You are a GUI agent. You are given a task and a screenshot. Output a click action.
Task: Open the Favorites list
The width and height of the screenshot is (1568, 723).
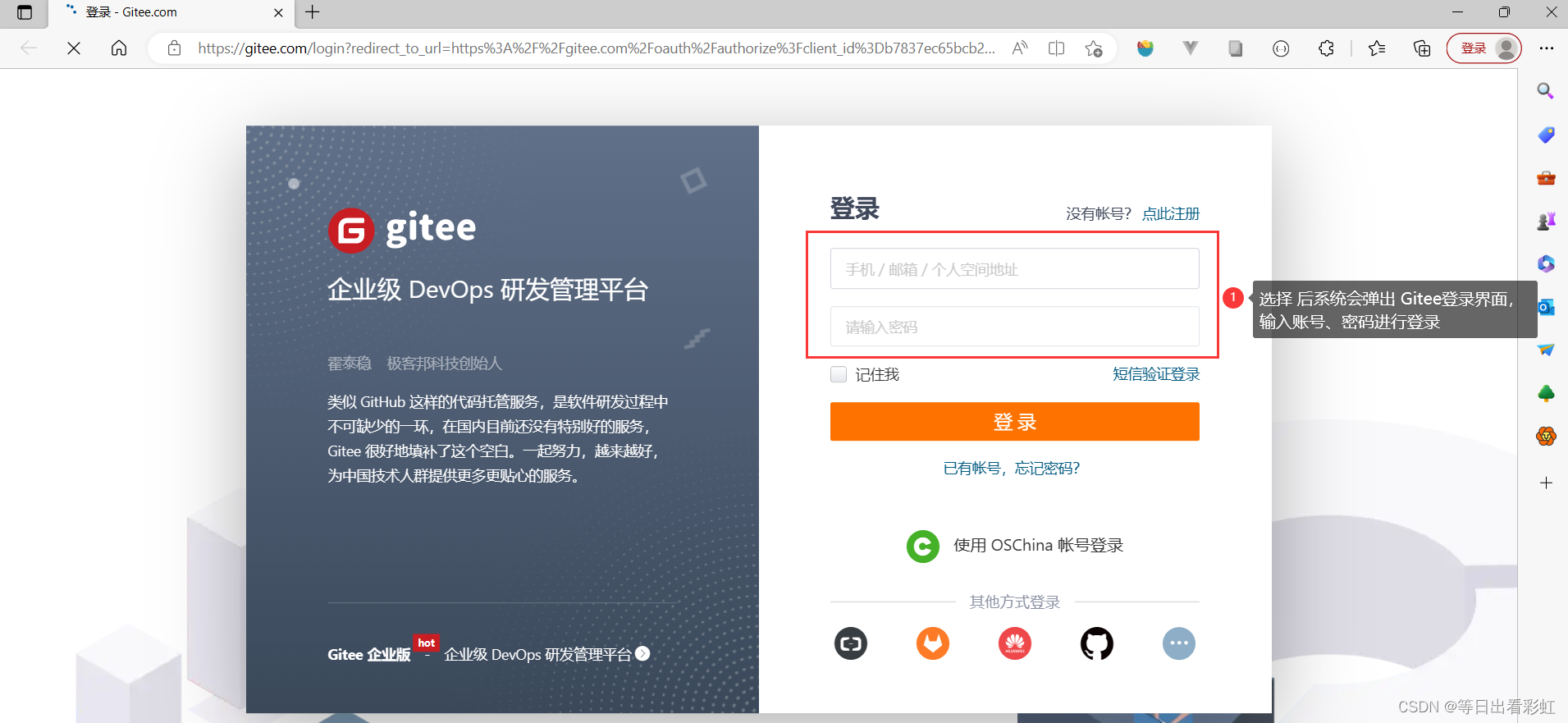[1377, 48]
